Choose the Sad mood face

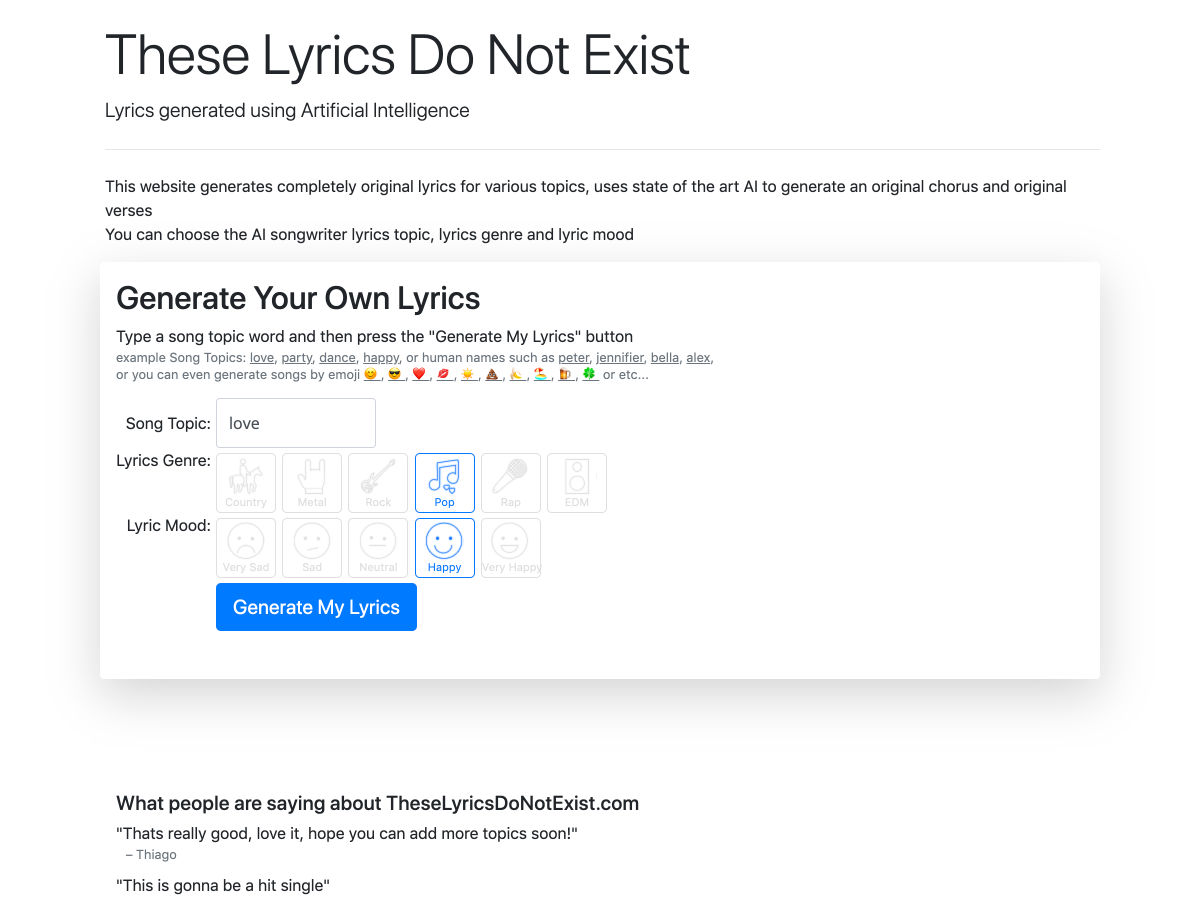(x=312, y=548)
